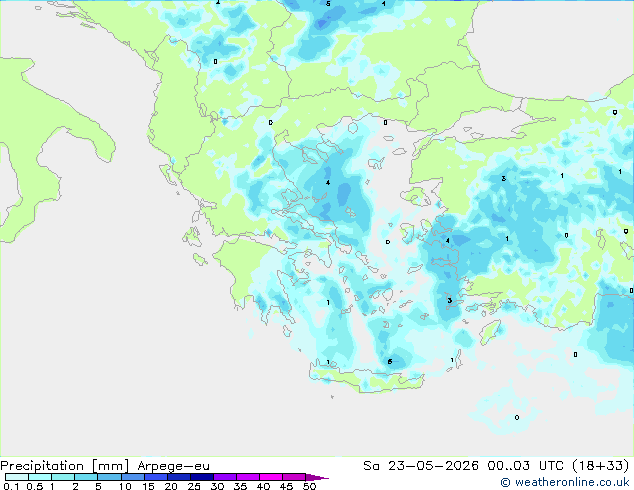Click the '6' value north of Crete
The height and width of the screenshot is (490, 634).
(390, 361)
